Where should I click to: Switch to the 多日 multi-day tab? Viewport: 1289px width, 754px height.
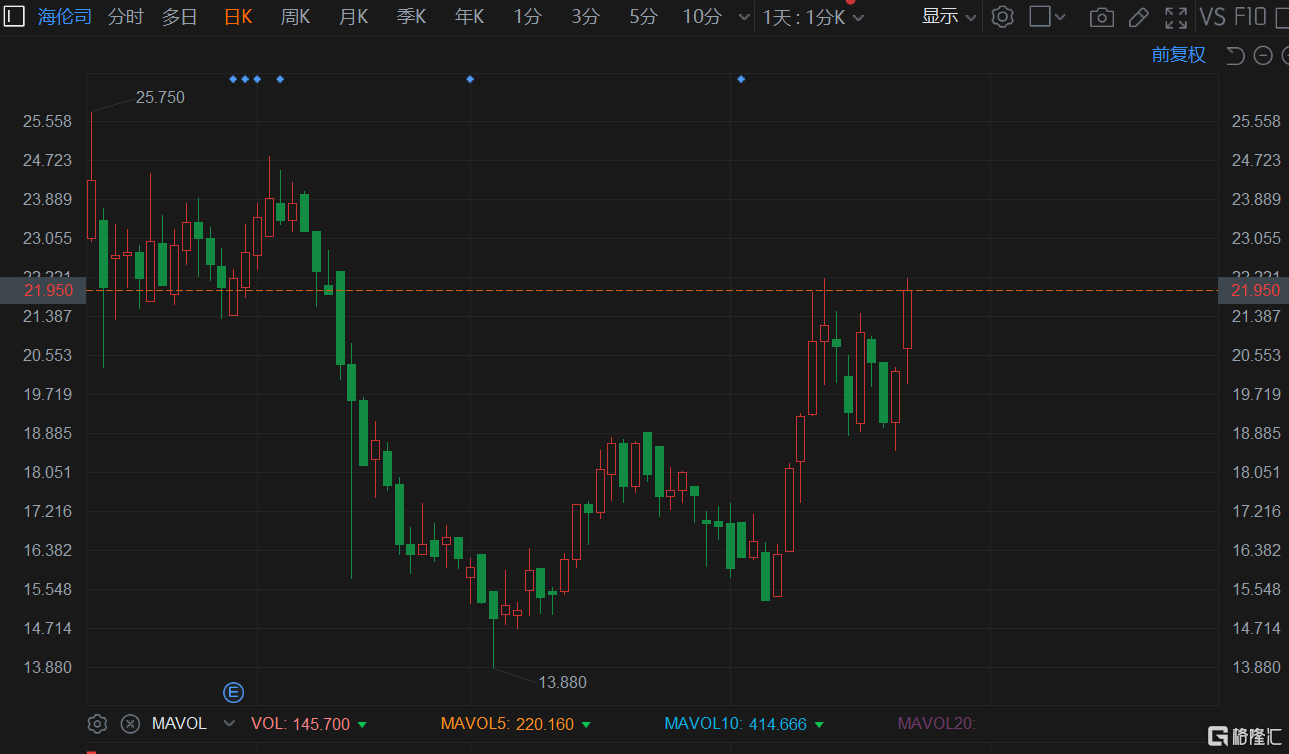(180, 16)
